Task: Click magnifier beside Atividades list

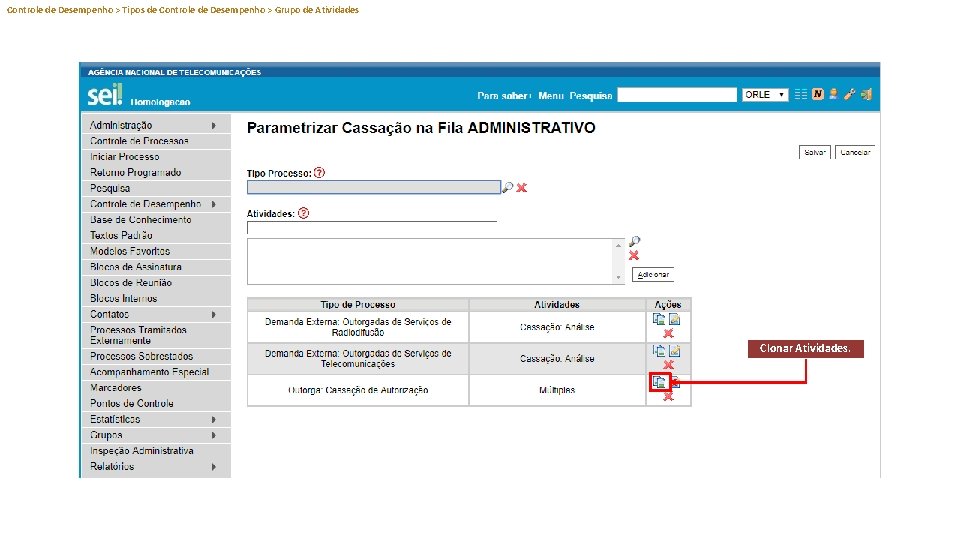Action: coord(634,241)
